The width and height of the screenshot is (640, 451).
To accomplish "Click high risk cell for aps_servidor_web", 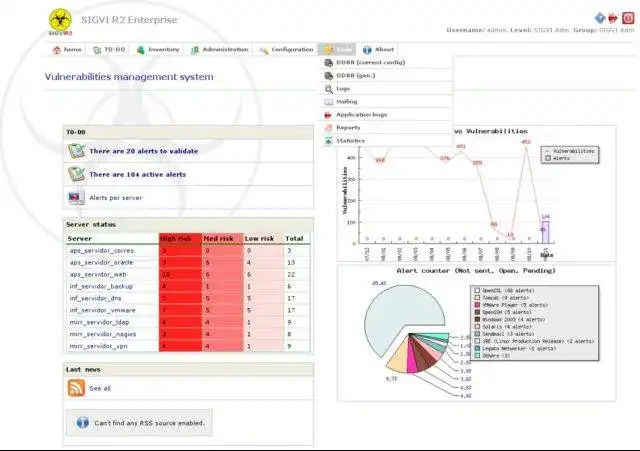I will tap(180, 275).
